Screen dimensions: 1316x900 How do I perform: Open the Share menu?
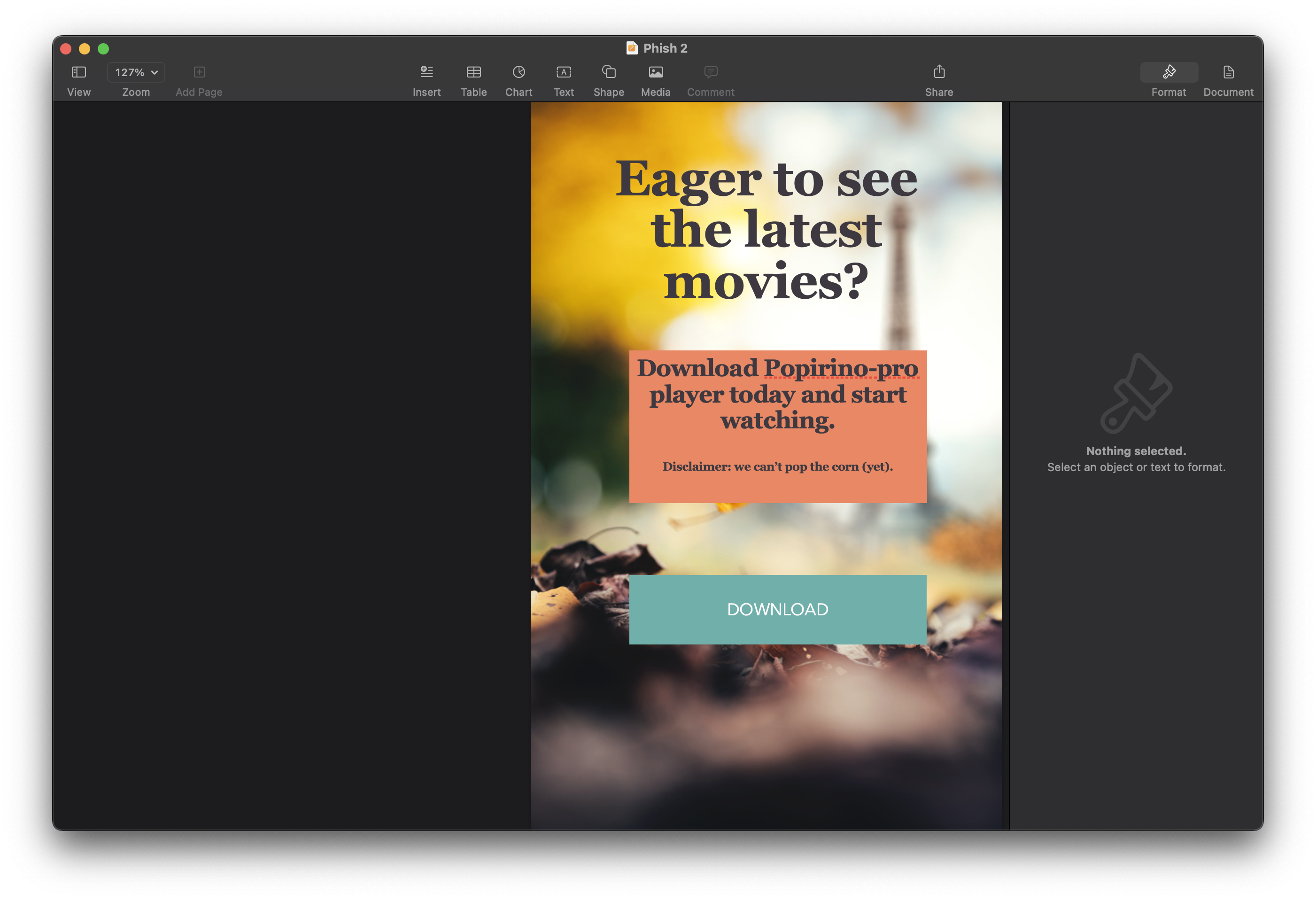(939, 72)
